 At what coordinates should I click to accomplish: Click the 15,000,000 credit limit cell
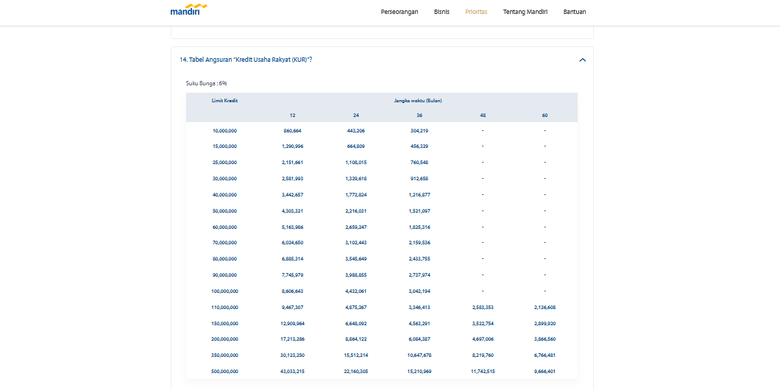tap(225, 146)
